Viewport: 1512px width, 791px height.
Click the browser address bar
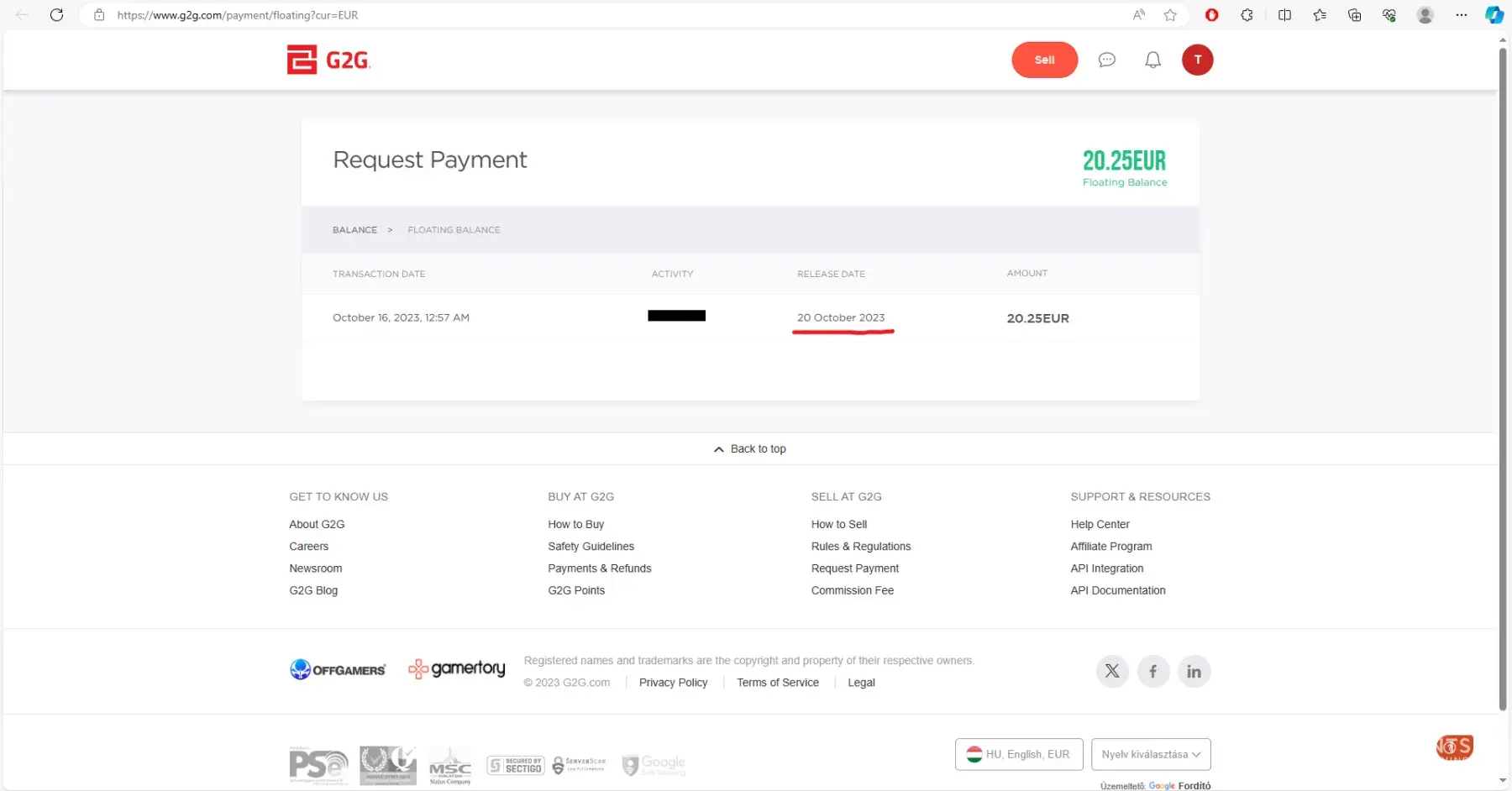point(588,15)
